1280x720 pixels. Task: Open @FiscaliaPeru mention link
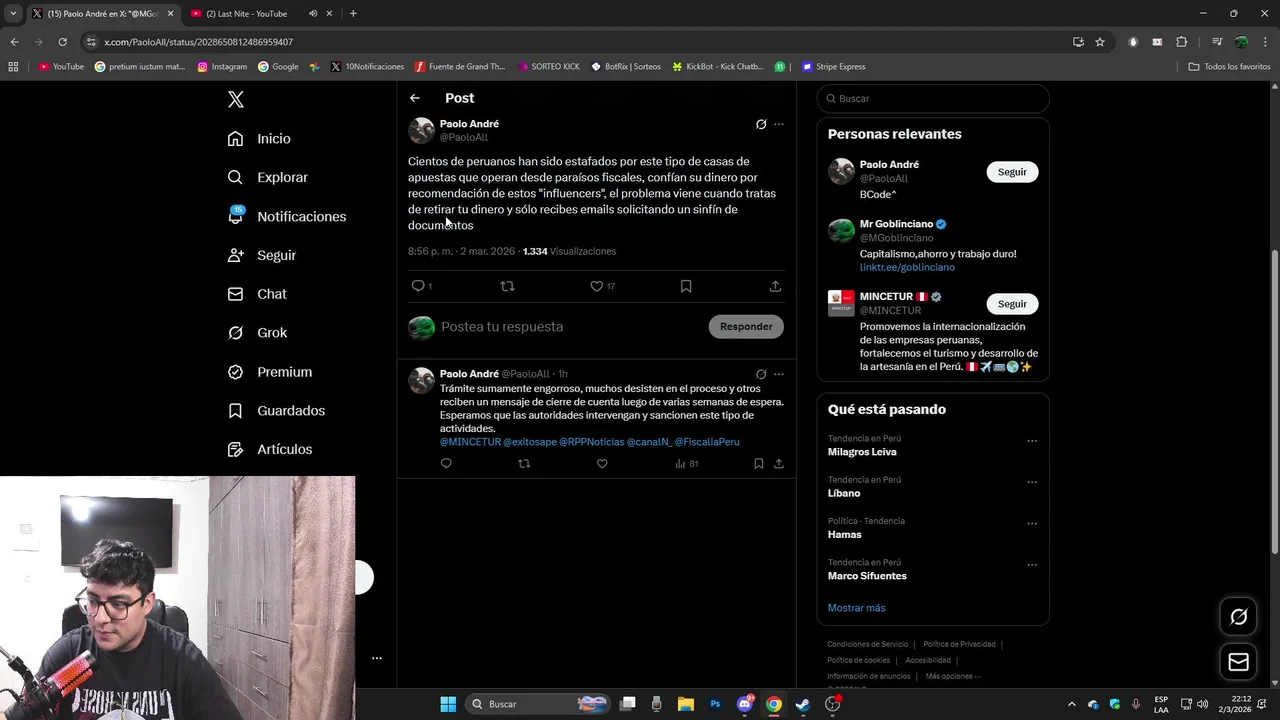(x=707, y=442)
